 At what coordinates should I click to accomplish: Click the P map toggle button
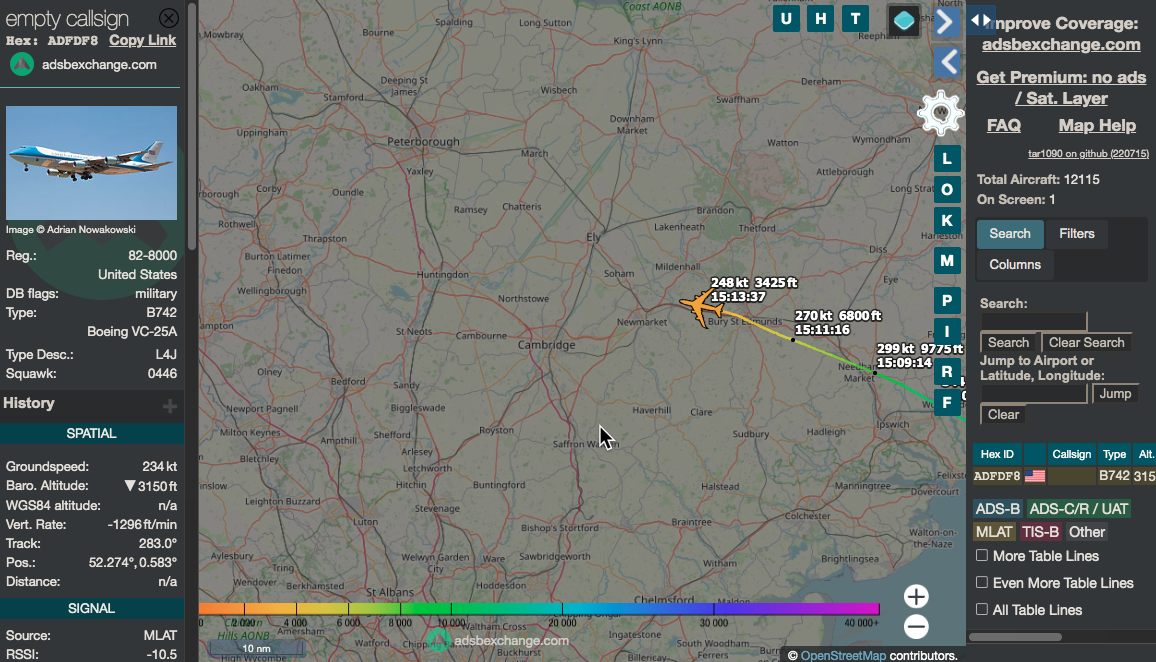pyautogui.click(x=947, y=301)
